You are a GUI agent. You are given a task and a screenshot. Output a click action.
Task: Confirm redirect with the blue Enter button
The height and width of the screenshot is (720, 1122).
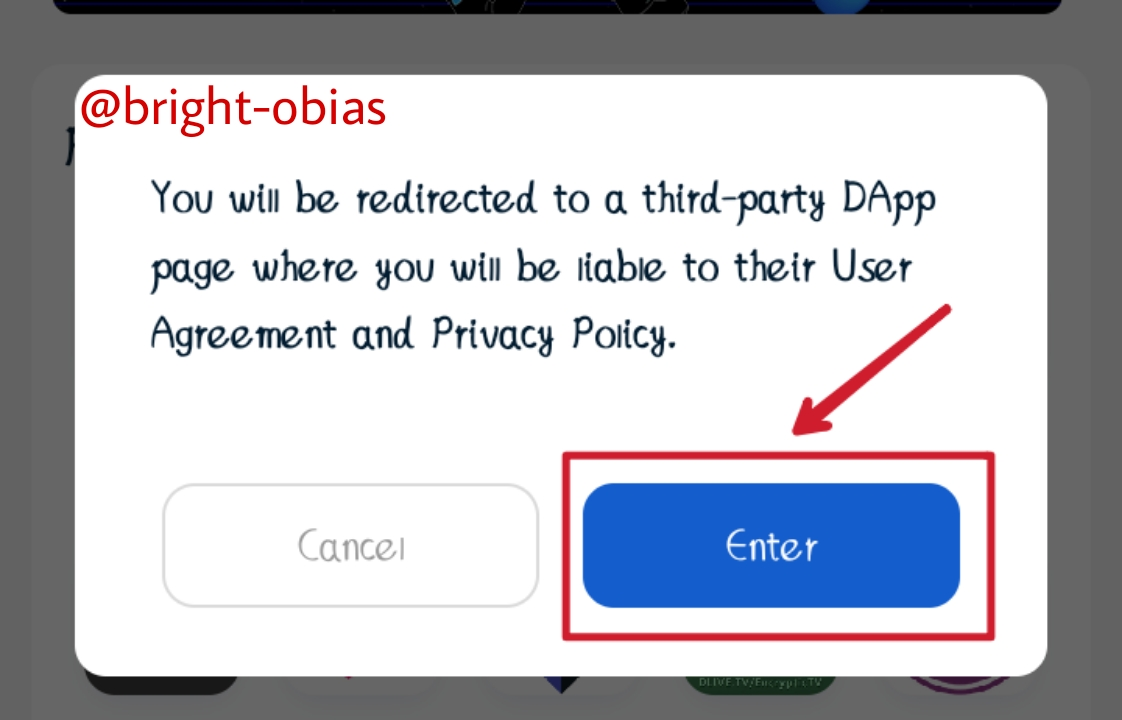point(771,545)
